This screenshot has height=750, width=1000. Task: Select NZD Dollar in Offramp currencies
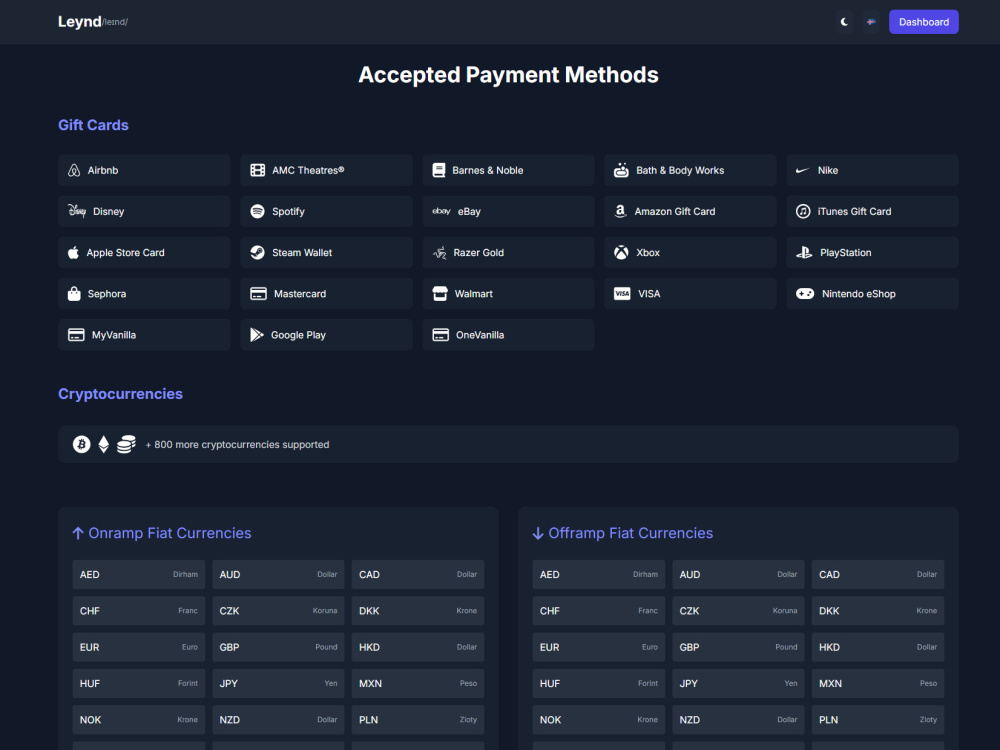[739, 720]
